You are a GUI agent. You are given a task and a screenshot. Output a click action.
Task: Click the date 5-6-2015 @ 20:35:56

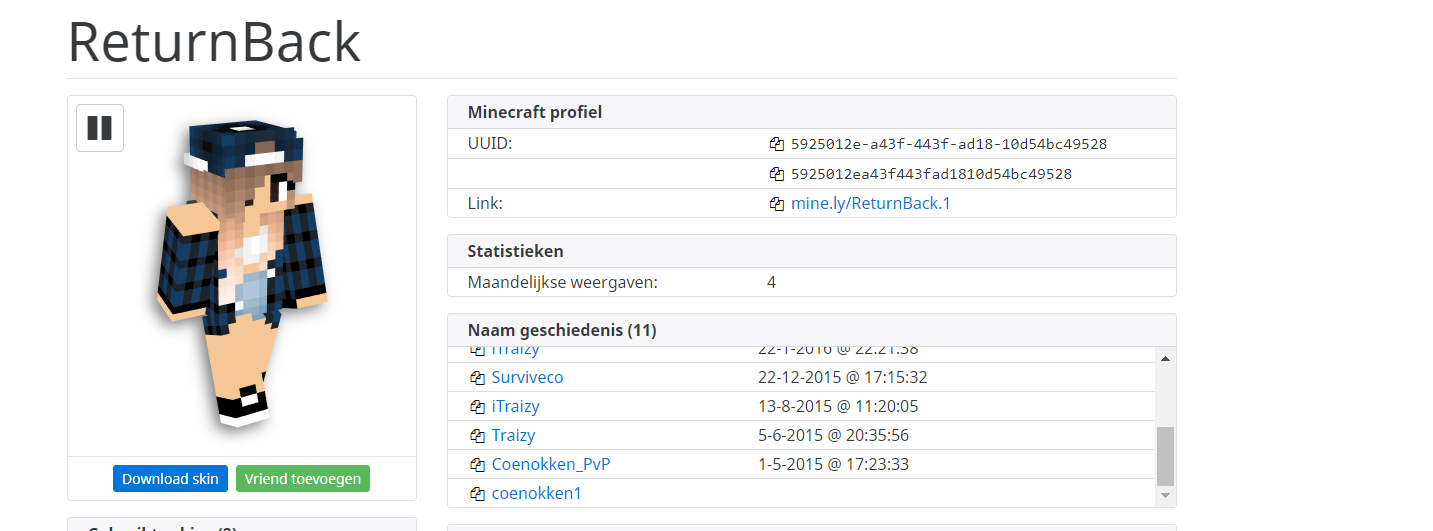point(833,436)
